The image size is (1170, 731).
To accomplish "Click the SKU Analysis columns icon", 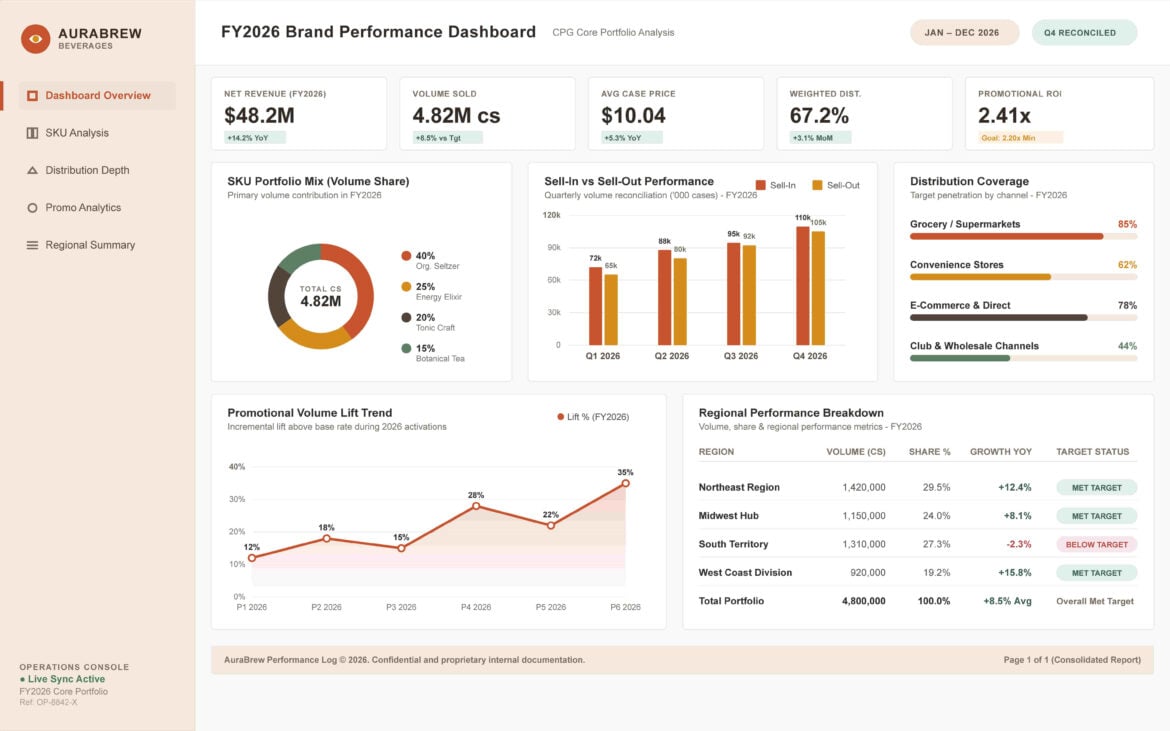I will [x=32, y=133].
